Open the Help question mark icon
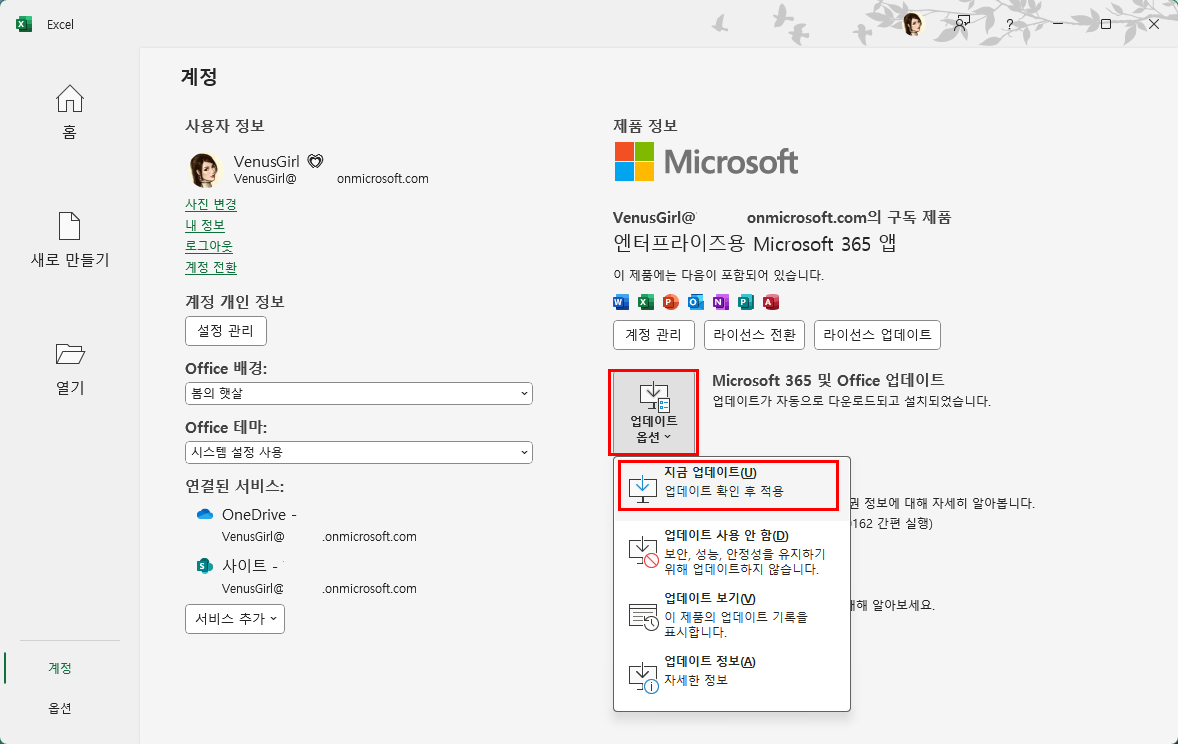The width and height of the screenshot is (1178, 744). click(1010, 24)
